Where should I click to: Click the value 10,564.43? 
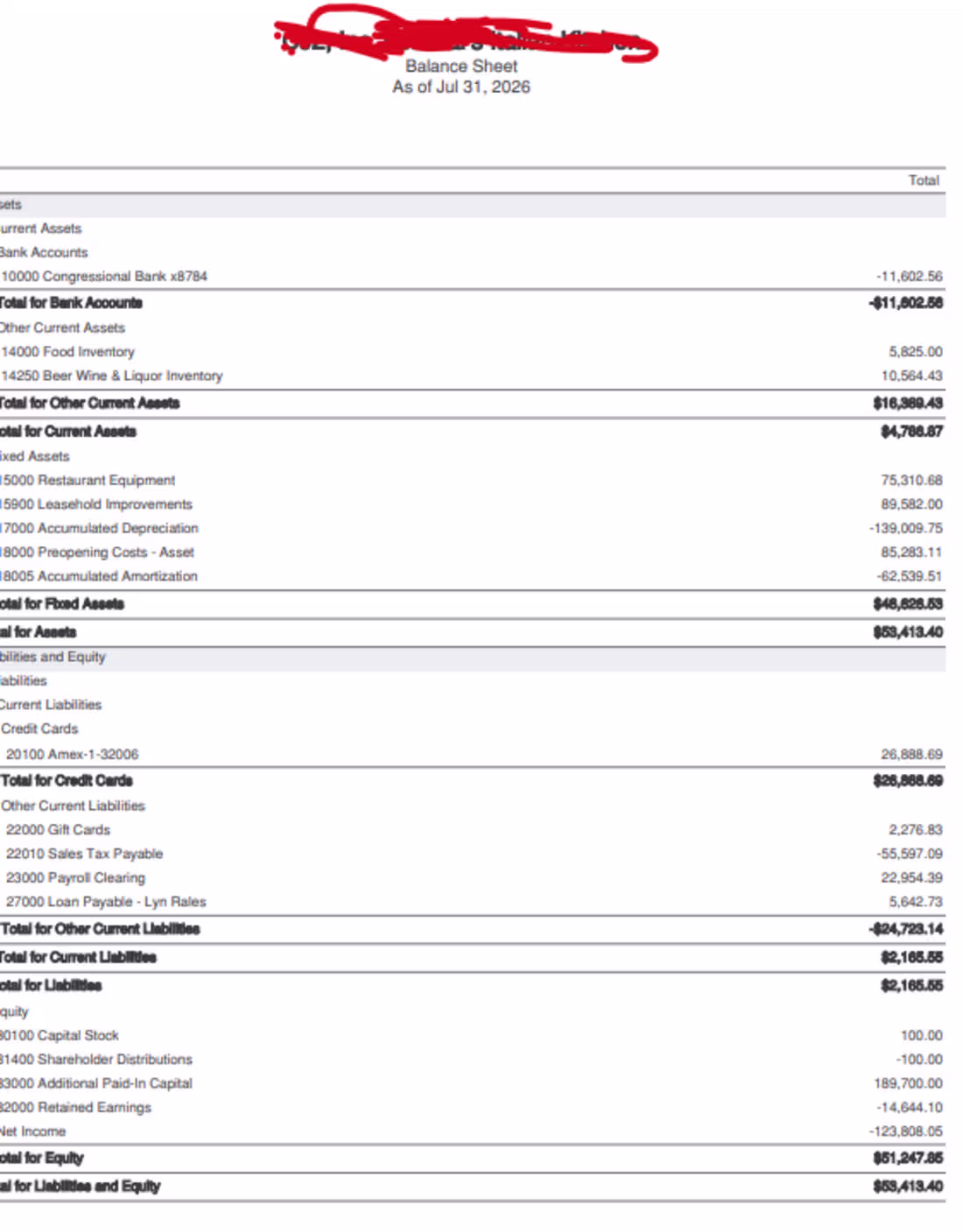pyautogui.click(x=912, y=376)
